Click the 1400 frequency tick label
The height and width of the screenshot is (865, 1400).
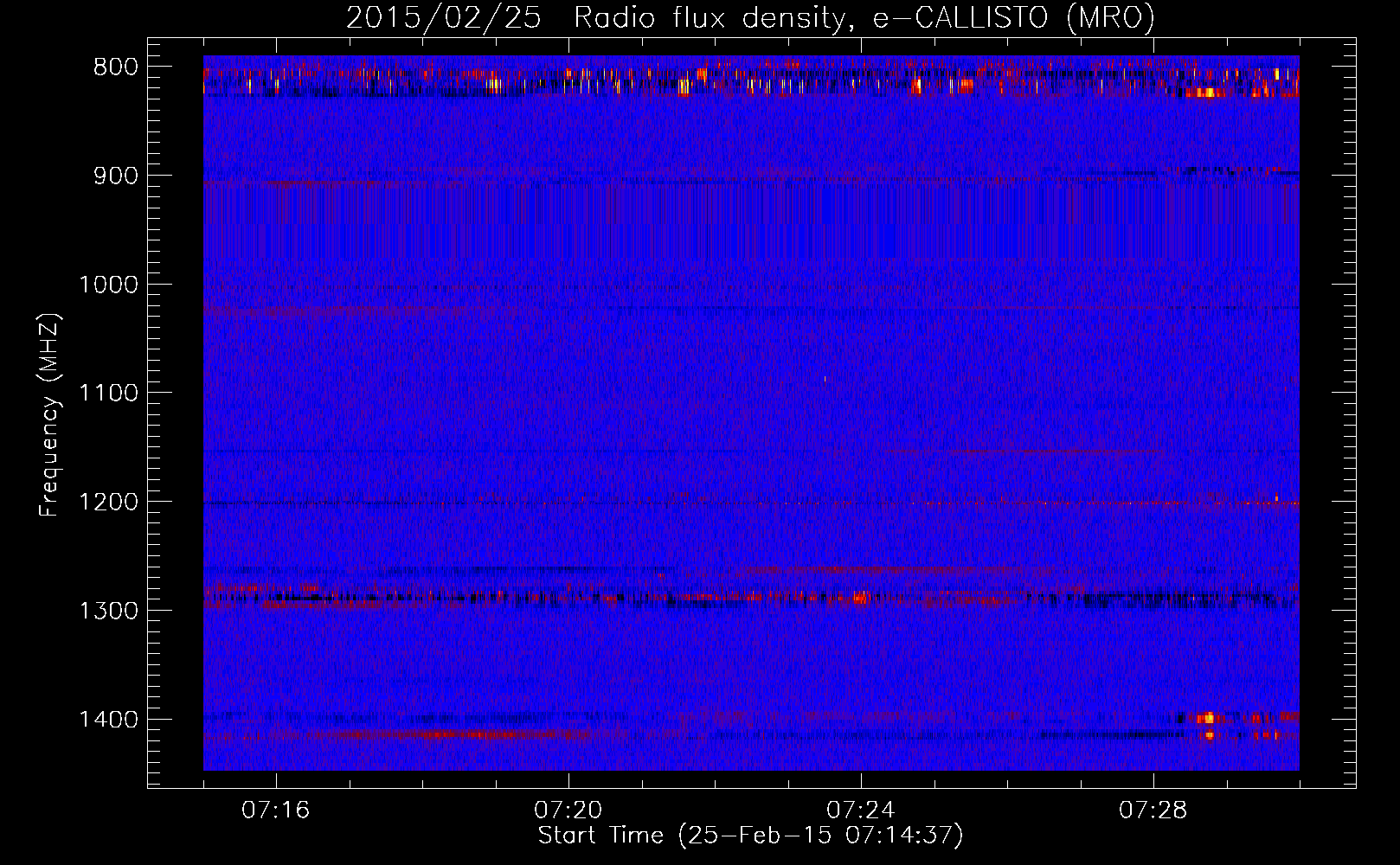click(x=109, y=720)
